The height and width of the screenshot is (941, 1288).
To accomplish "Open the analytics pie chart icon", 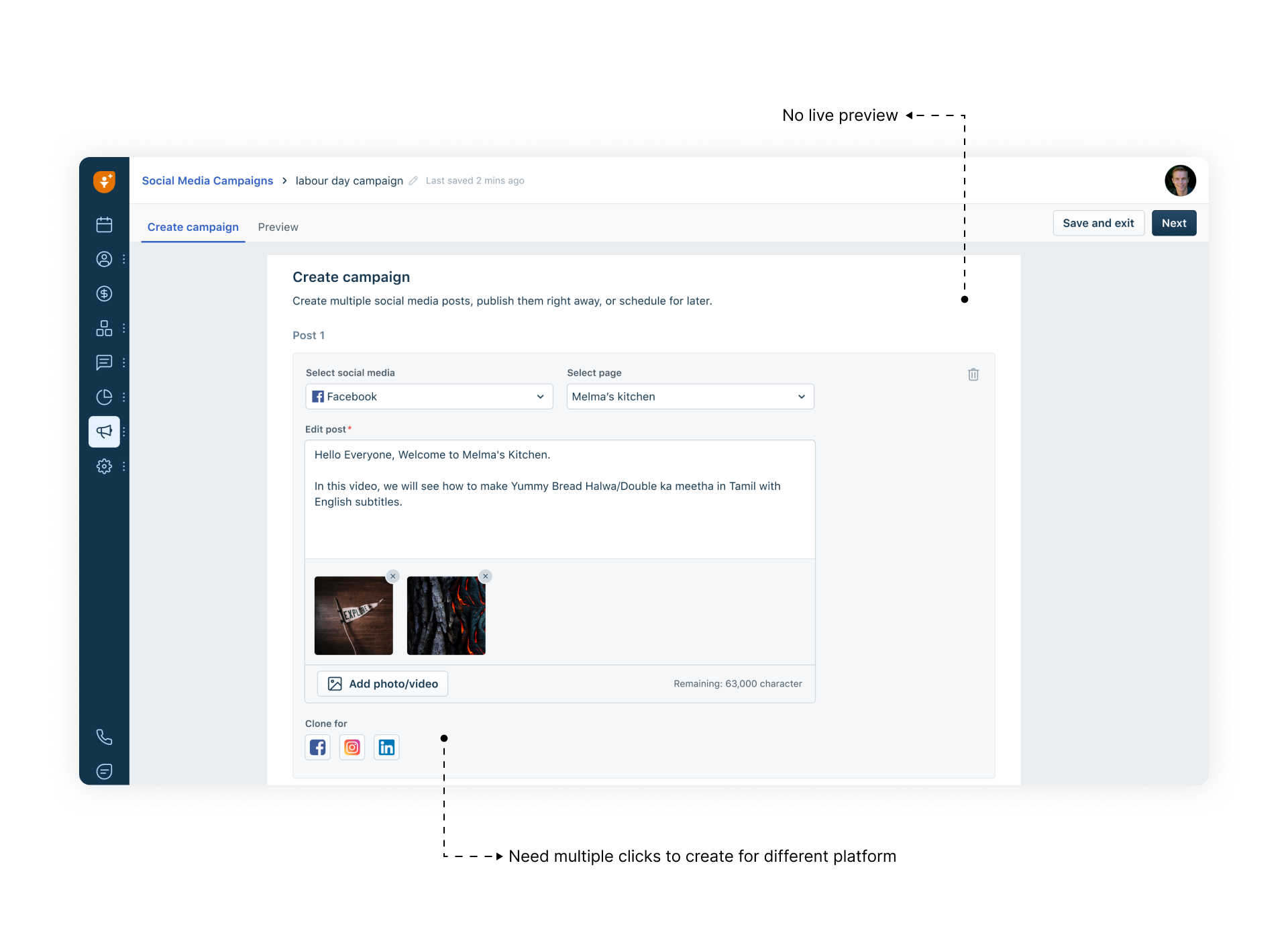I will [x=104, y=397].
